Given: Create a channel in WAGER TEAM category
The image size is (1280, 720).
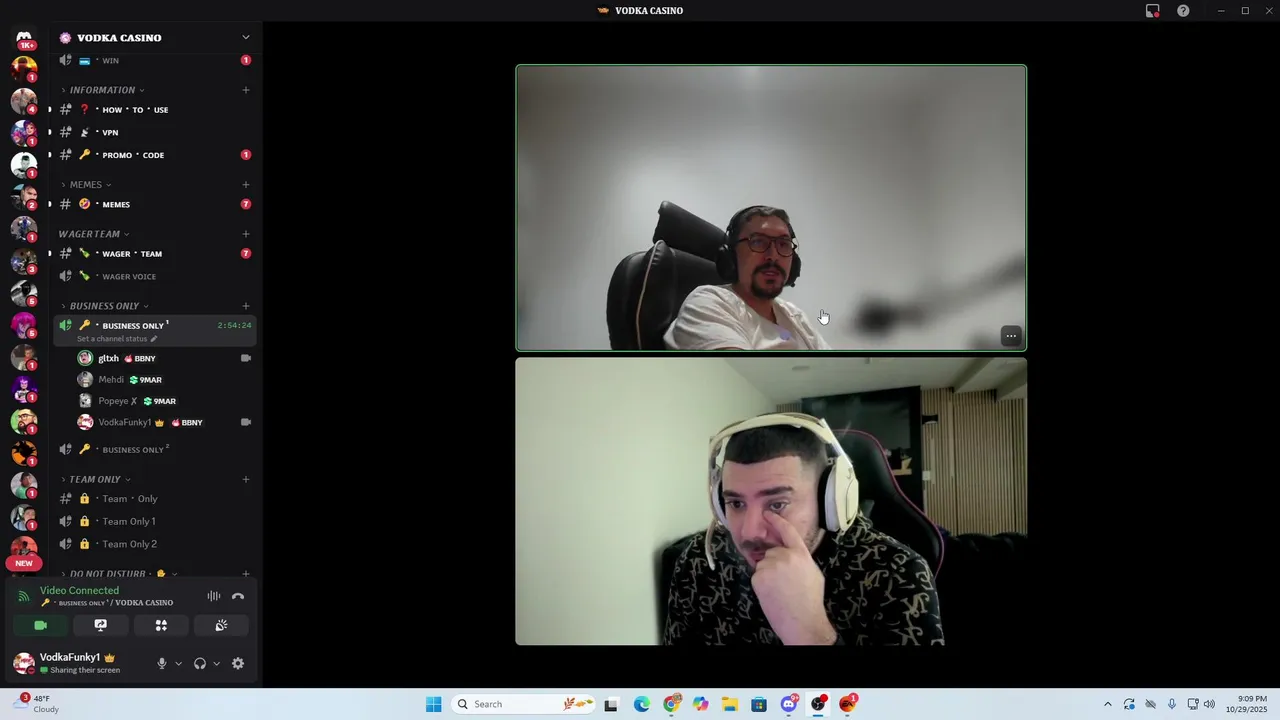Looking at the screenshot, I should (246, 234).
